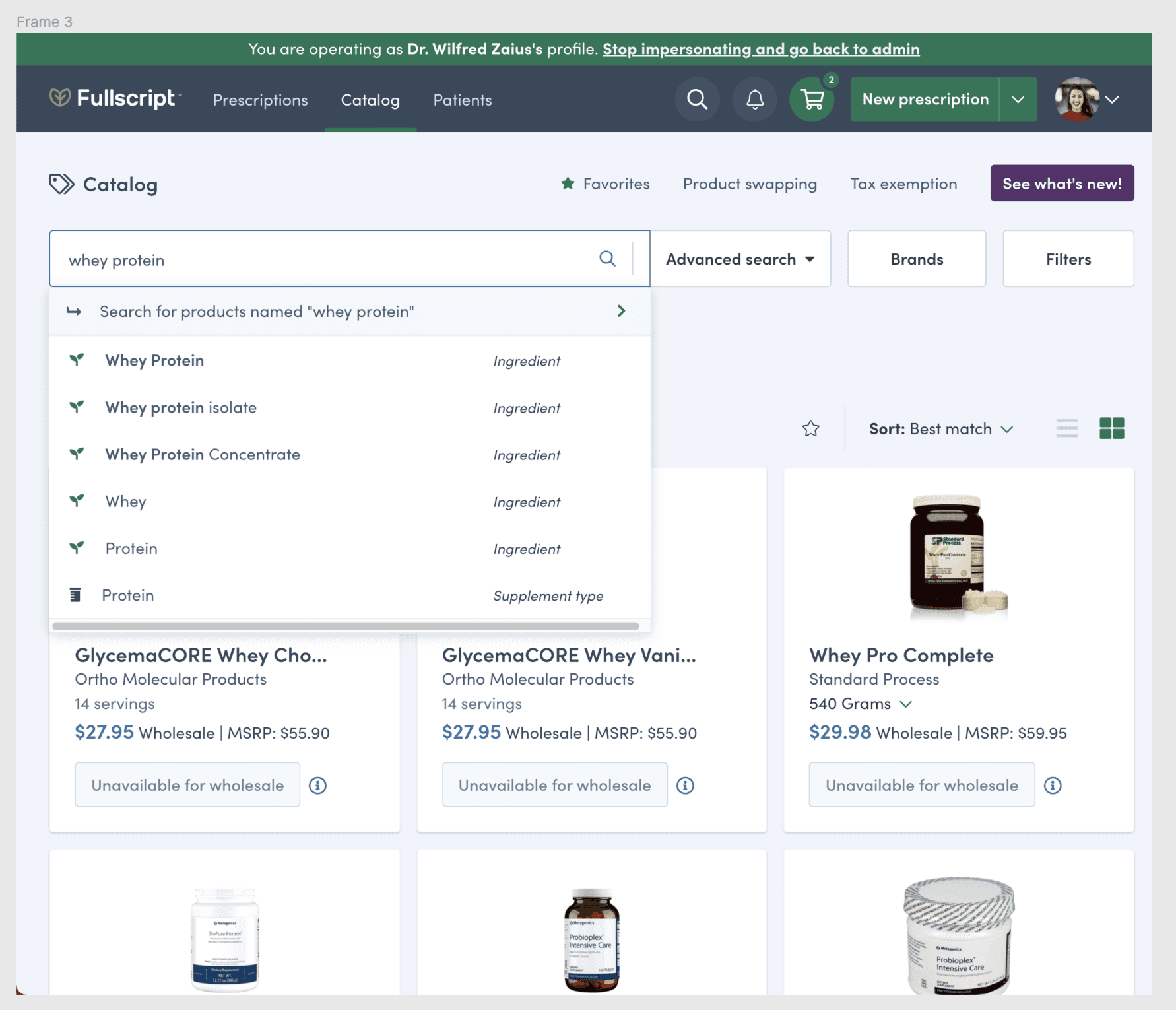Expand the profile menu chevron
This screenshot has height=1010, width=1176.
coord(1113,100)
